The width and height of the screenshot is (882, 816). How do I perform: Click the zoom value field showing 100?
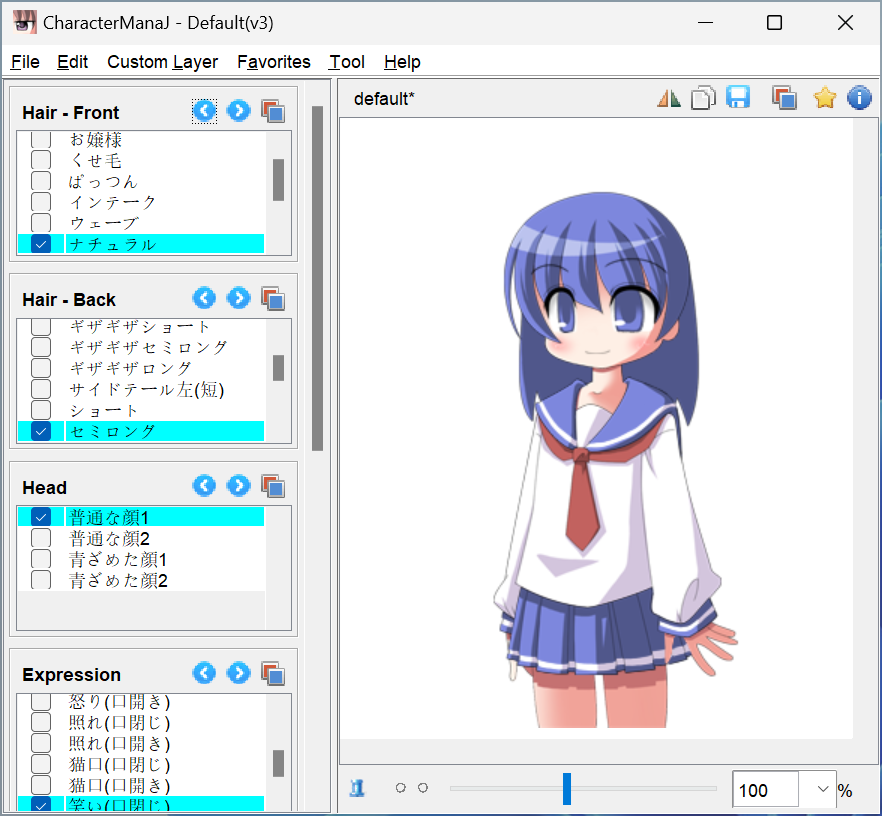[765, 790]
